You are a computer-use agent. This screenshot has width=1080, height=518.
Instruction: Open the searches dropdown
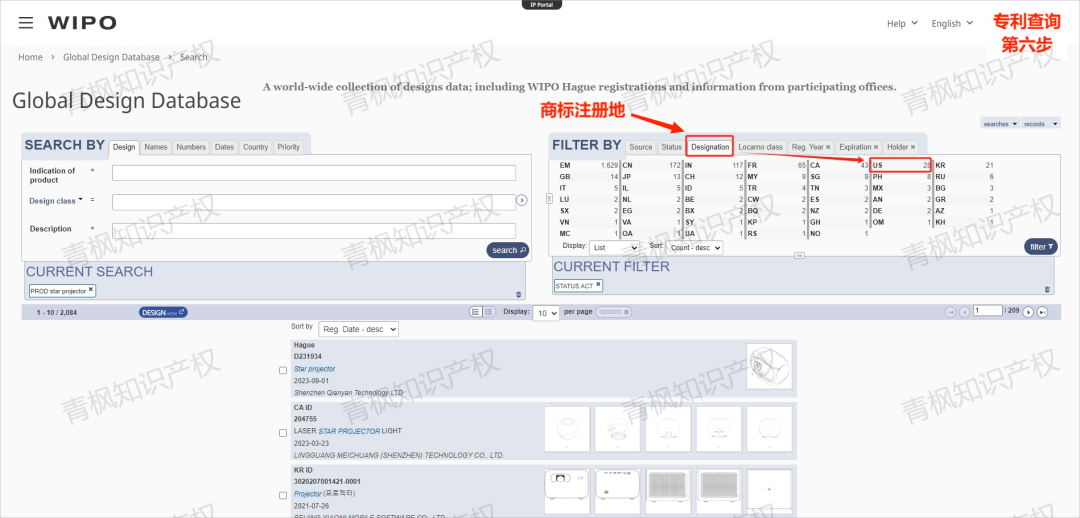click(x=1000, y=124)
